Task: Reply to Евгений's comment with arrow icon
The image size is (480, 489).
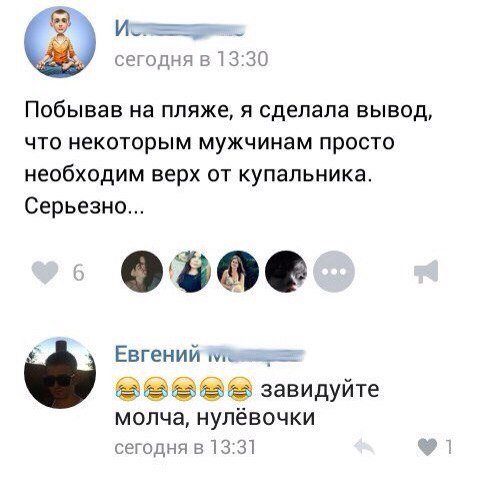Action: point(364,447)
